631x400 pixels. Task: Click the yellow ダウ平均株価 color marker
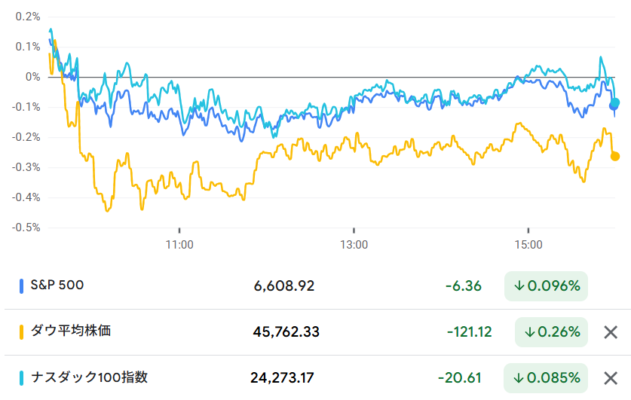(21, 332)
